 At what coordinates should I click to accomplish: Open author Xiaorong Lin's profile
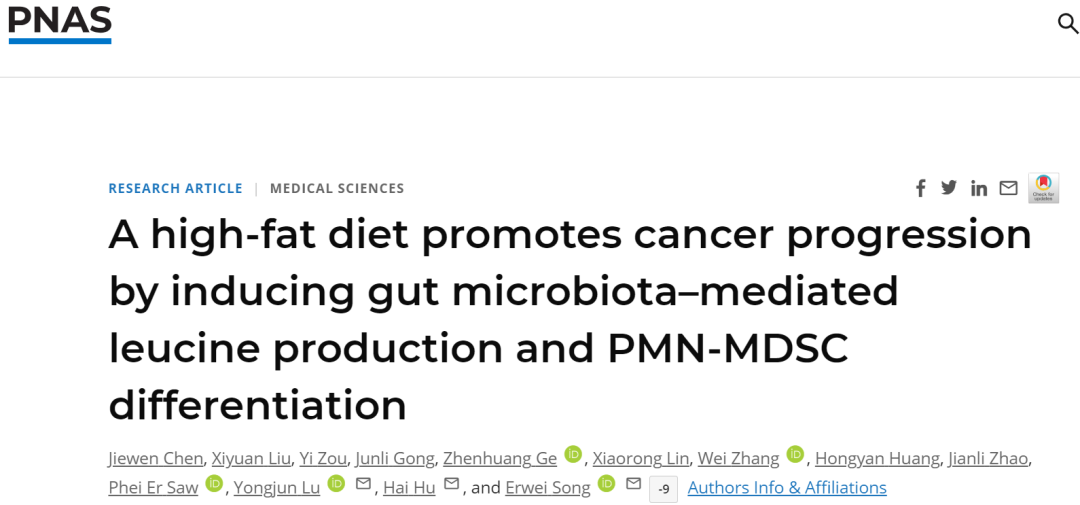[x=641, y=458]
